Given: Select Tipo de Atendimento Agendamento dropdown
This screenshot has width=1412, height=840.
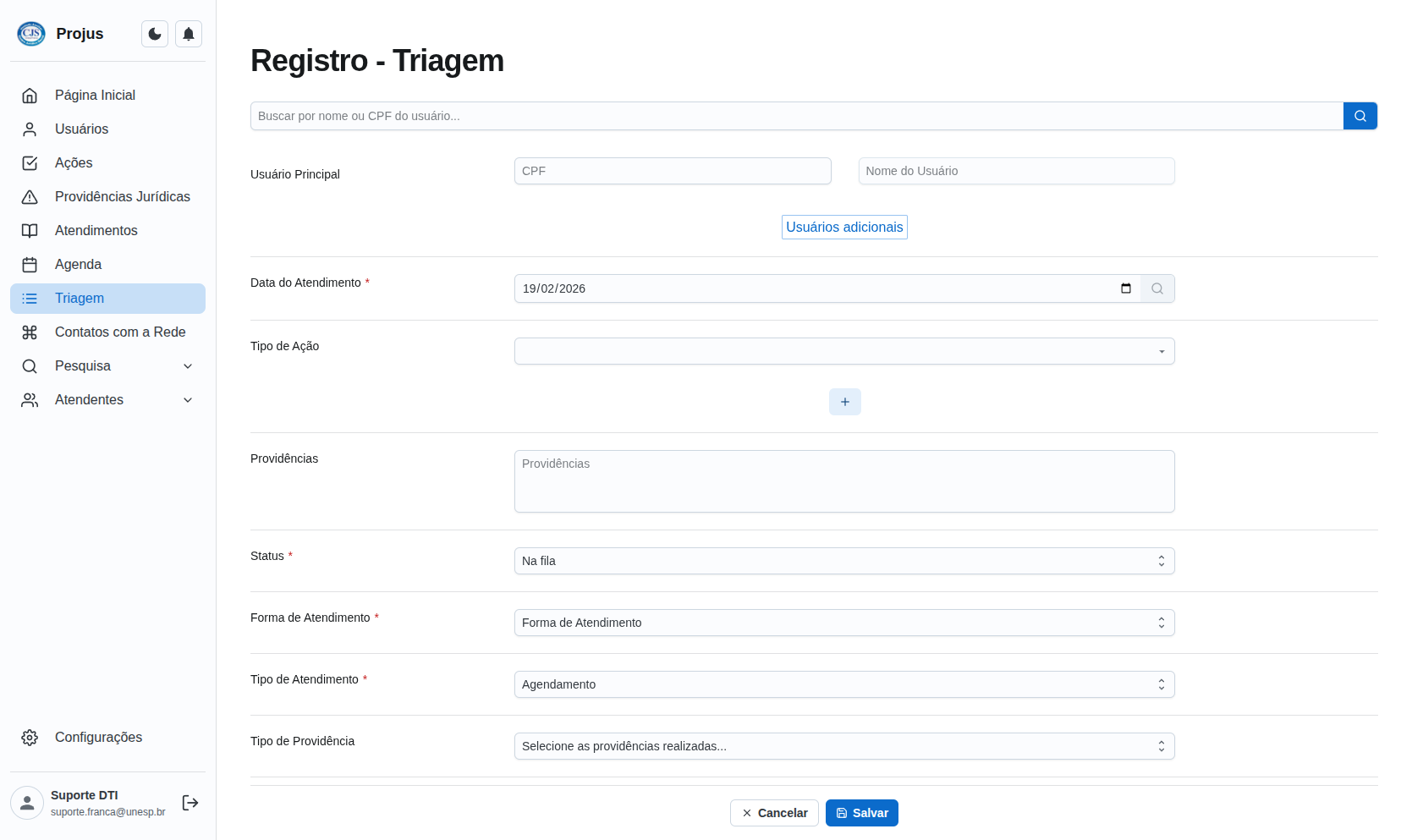Looking at the screenshot, I should click(843, 684).
